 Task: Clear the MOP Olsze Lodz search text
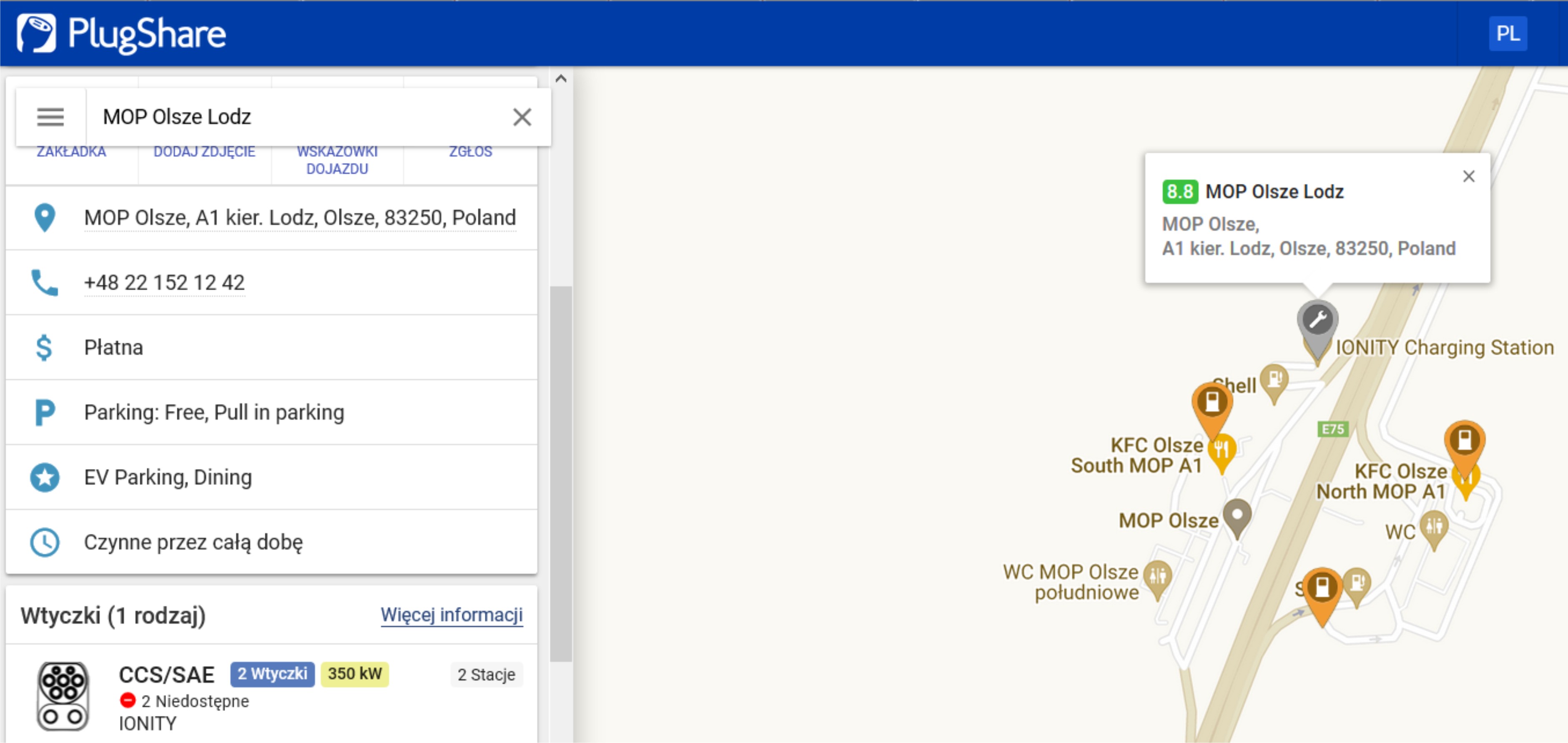[522, 117]
